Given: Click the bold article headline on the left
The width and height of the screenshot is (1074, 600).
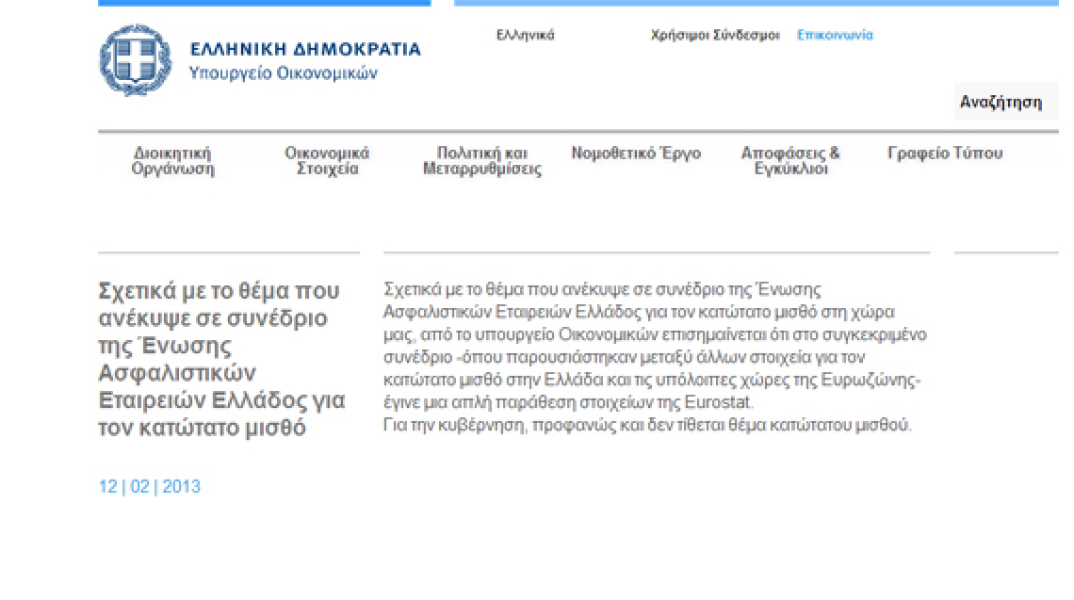Looking at the screenshot, I should pyautogui.click(x=222, y=359).
